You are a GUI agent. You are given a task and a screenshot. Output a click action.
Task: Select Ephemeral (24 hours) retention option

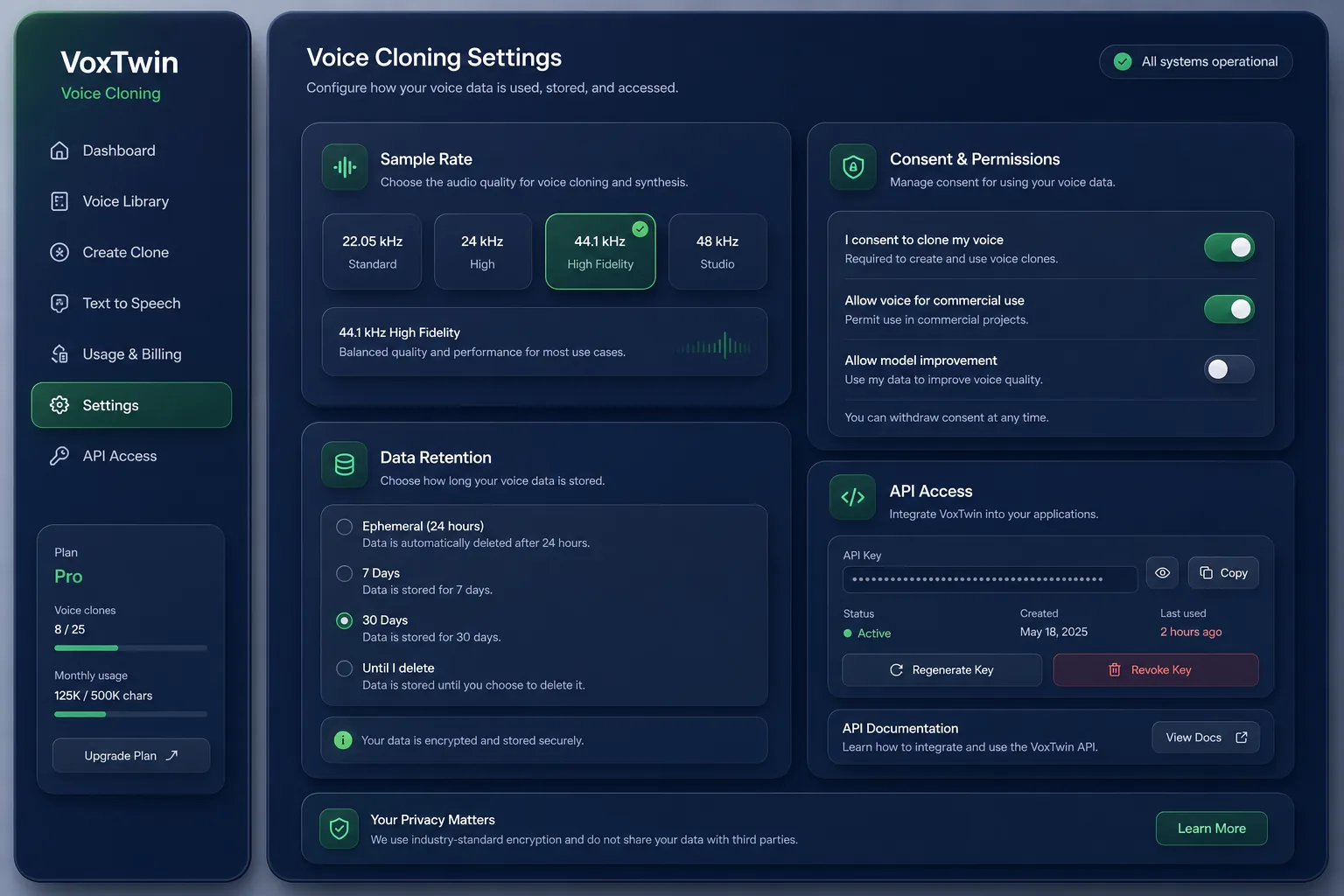click(x=345, y=527)
